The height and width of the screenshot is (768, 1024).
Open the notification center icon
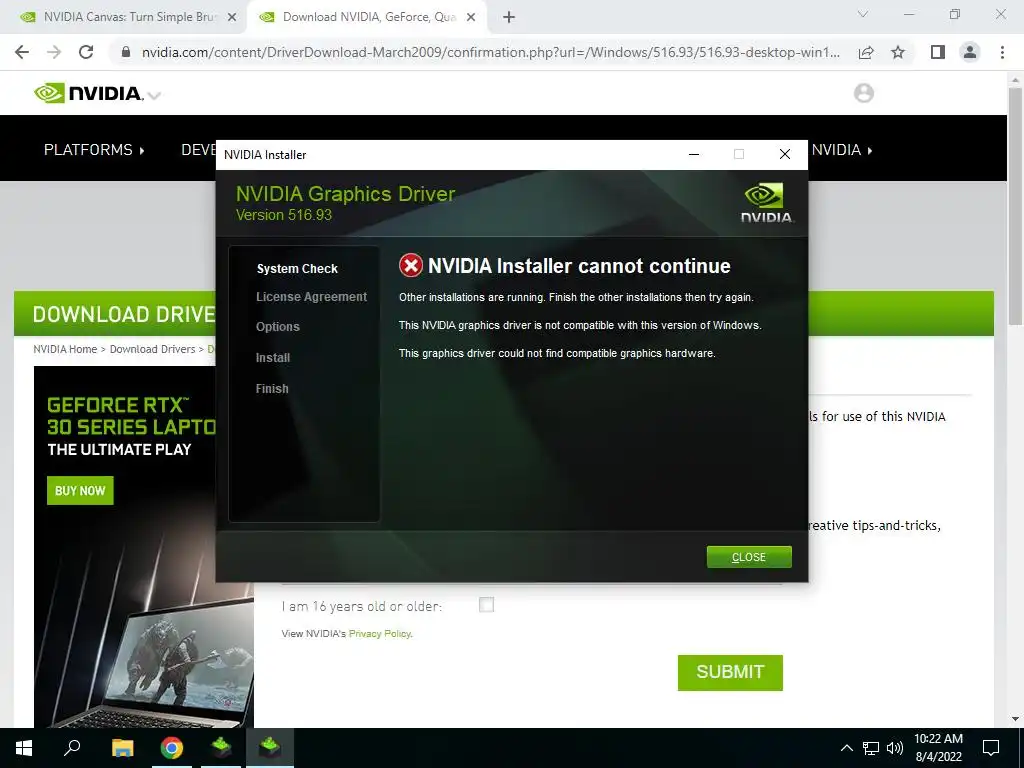coord(991,748)
